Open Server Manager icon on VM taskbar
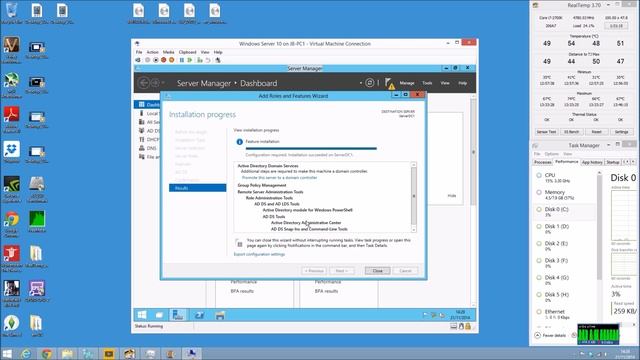Image resolution: width=640 pixels, height=360 pixels. (x=178, y=315)
